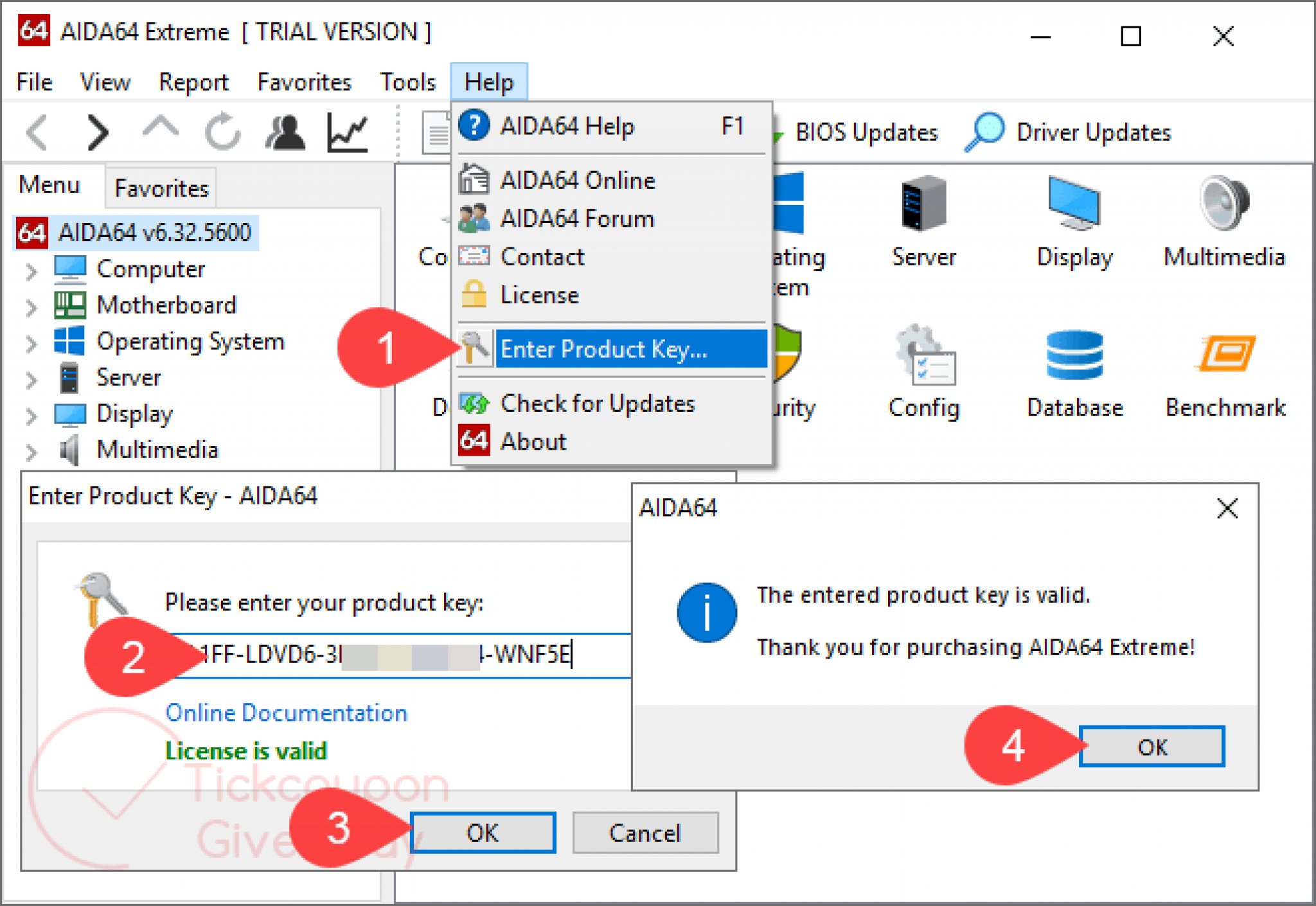Open the Multimedia speaker icon

(x=1224, y=204)
